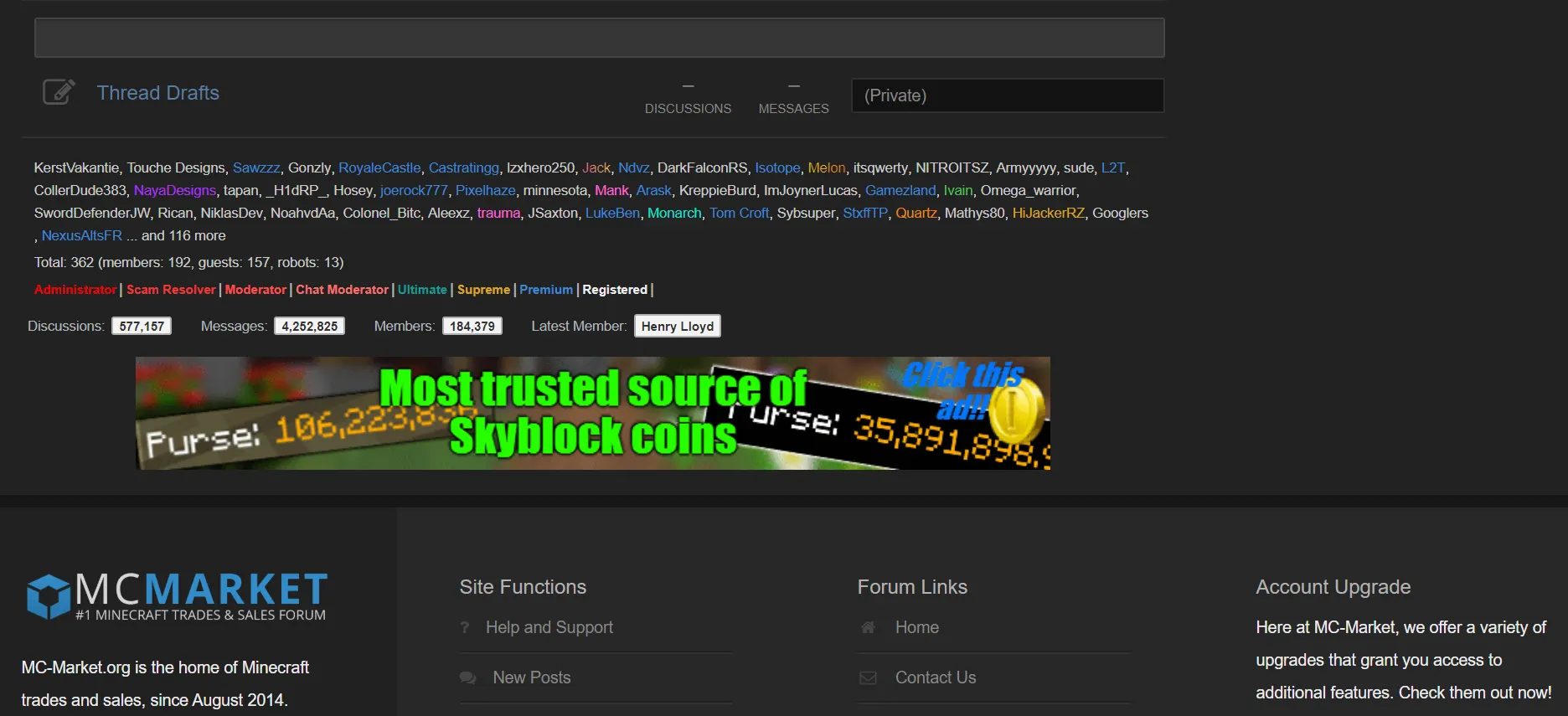Image resolution: width=1568 pixels, height=716 pixels.
Task: Click the New Posts chat bubbles icon
Action: pyautogui.click(x=468, y=677)
